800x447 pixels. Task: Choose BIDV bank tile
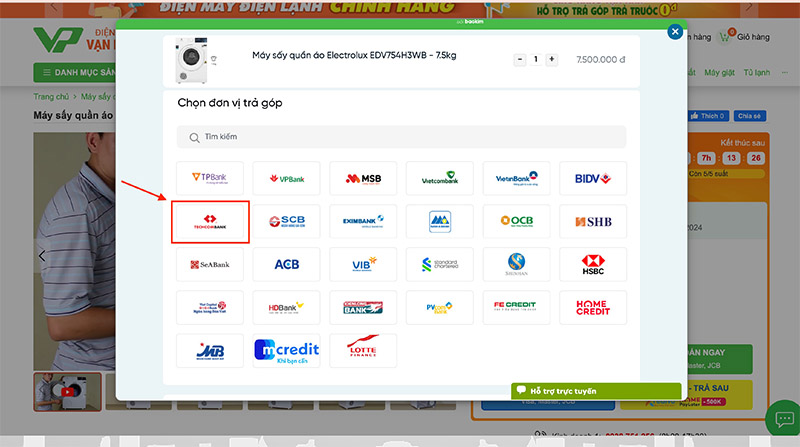pyautogui.click(x=593, y=178)
